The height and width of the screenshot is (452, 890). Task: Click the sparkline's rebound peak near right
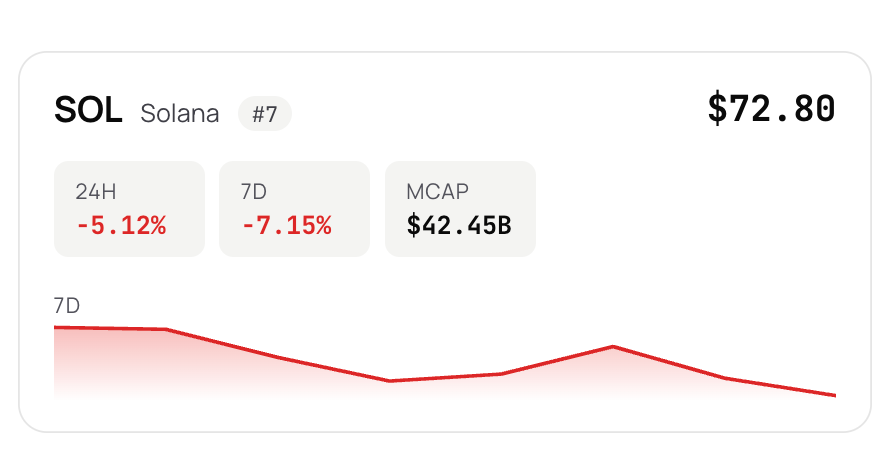click(x=613, y=346)
